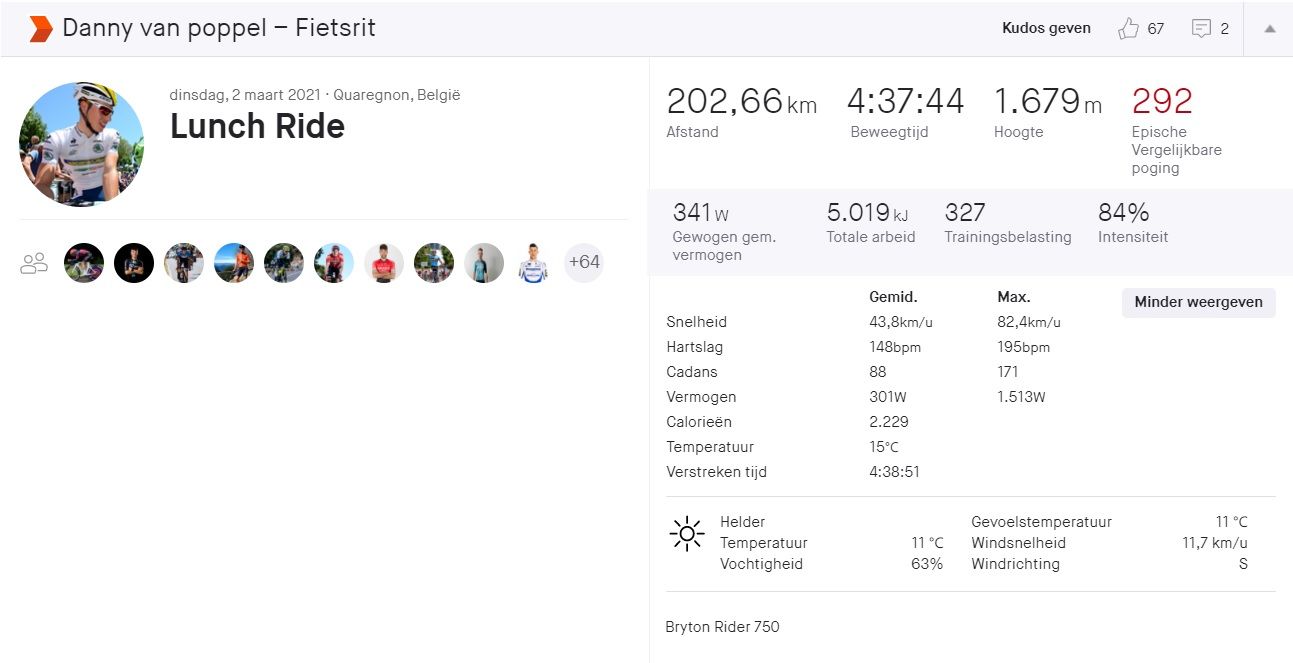This screenshot has width=1293, height=663.
Task: Click the Lunch Ride activity title
Action: pos(257,126)
